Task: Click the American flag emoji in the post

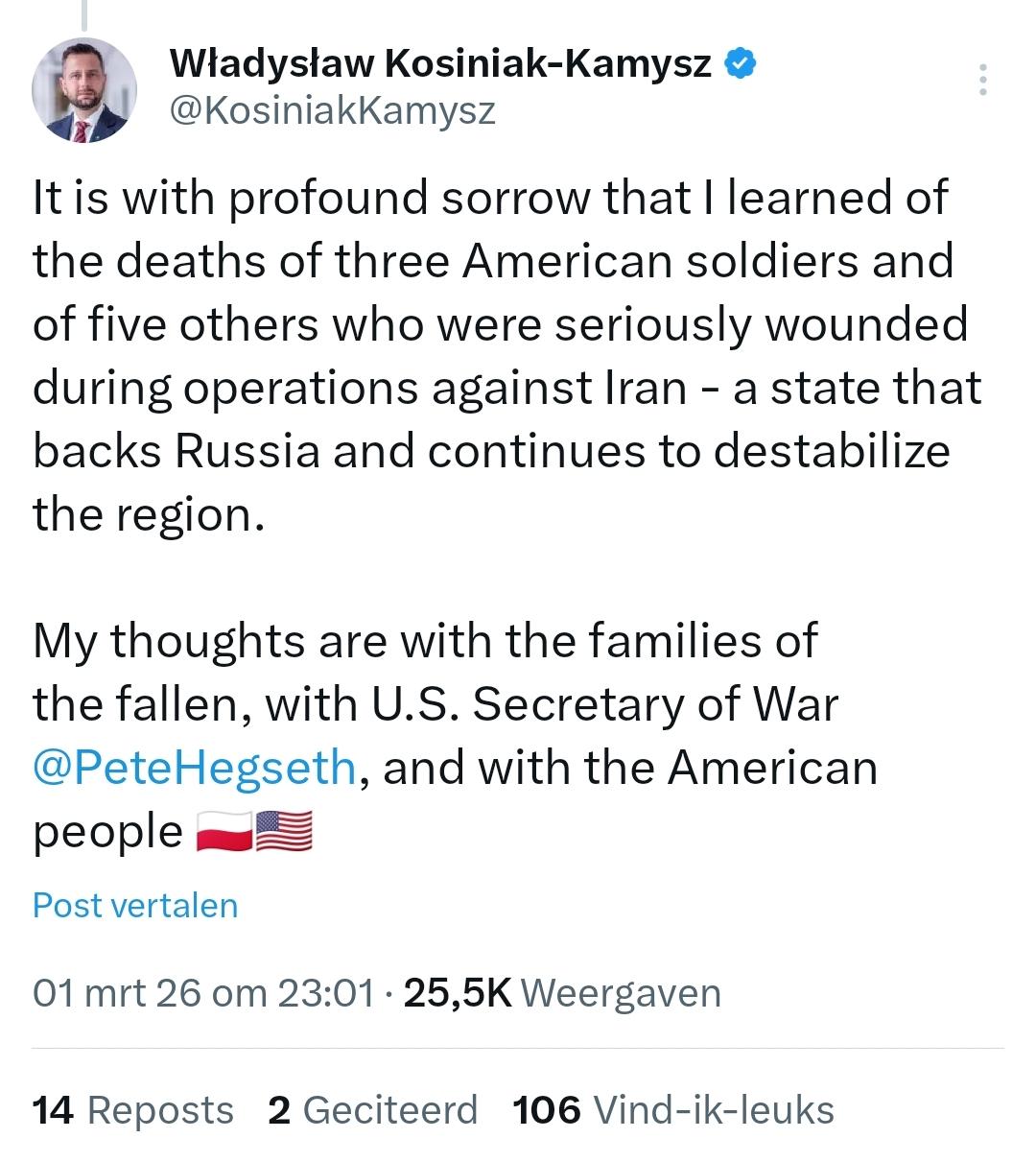Action: [285, 831]
